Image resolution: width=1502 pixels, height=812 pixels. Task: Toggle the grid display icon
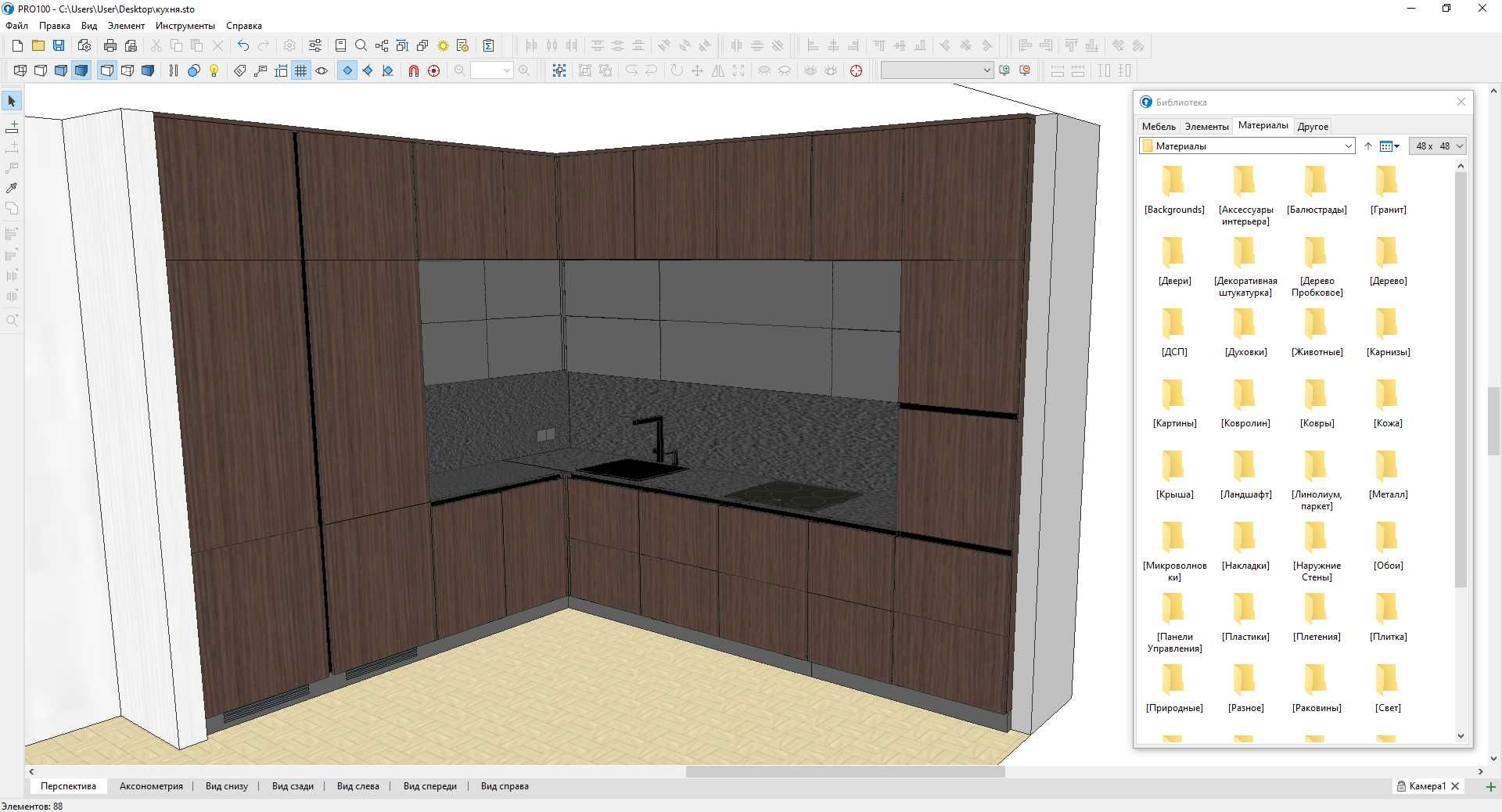[x=301, y=70]
